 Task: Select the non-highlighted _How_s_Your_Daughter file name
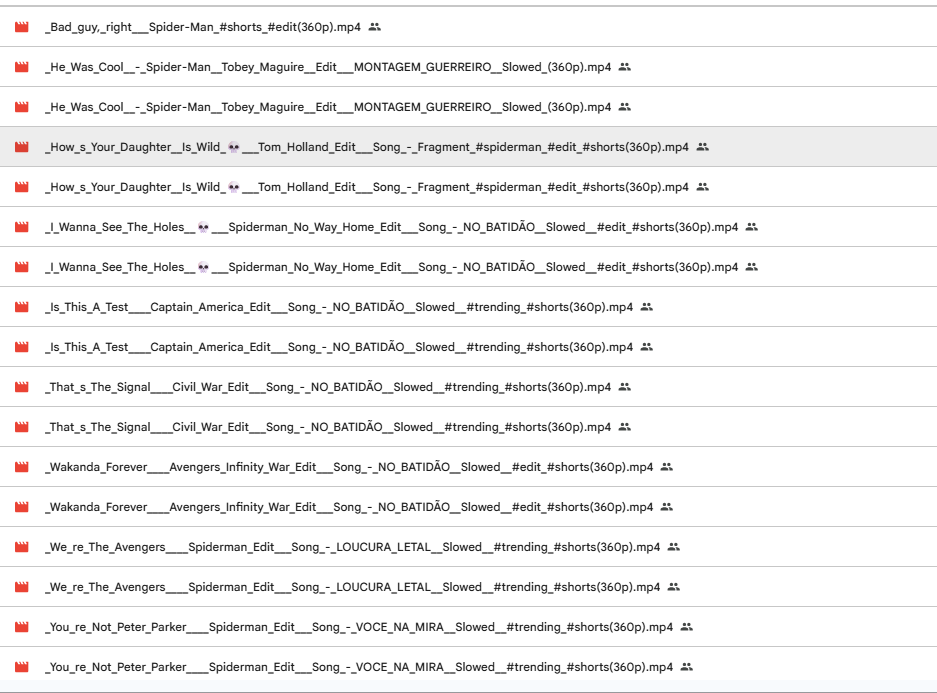(367, 187)
